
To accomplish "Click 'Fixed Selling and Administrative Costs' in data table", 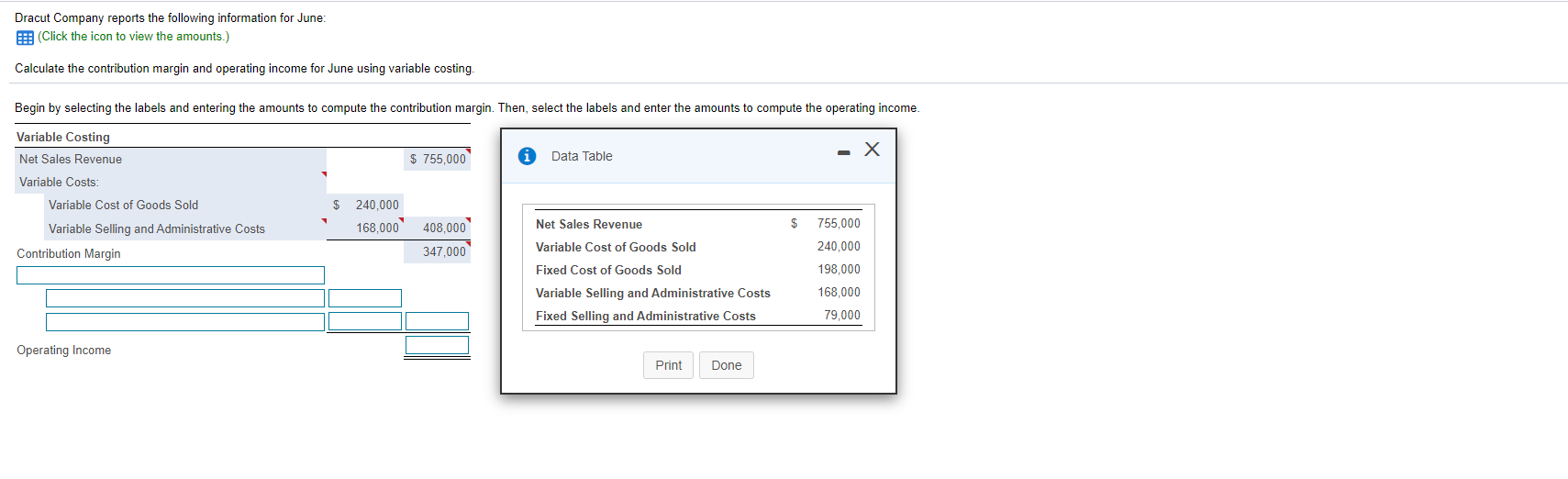I will tap(646, 316).
